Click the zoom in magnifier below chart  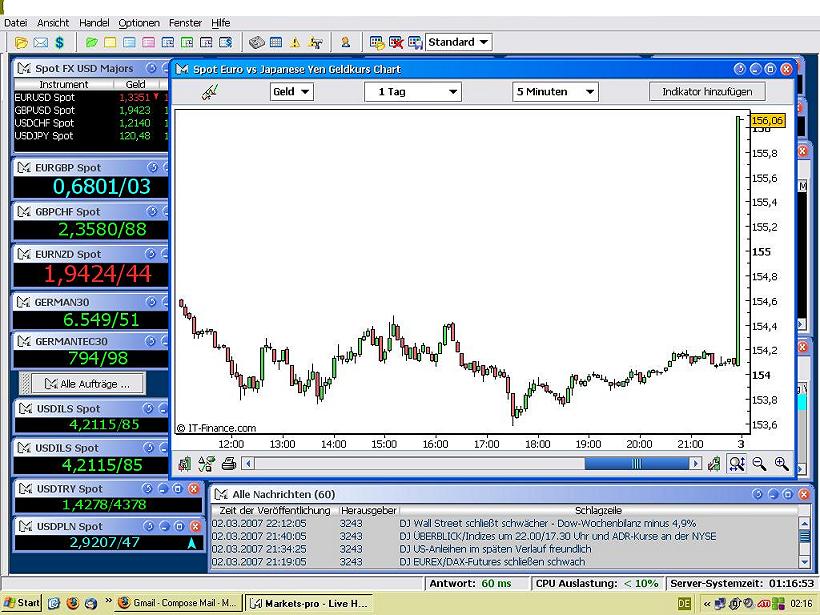(x=781, y=463)
